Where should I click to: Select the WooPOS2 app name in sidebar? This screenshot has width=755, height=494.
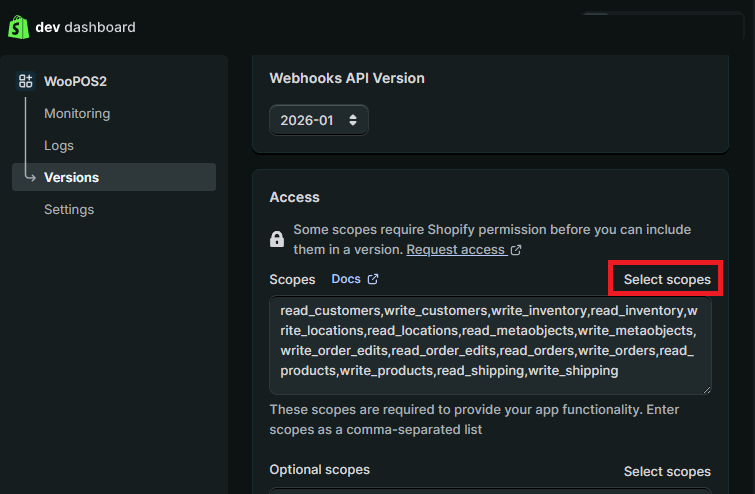pos(76,81)
